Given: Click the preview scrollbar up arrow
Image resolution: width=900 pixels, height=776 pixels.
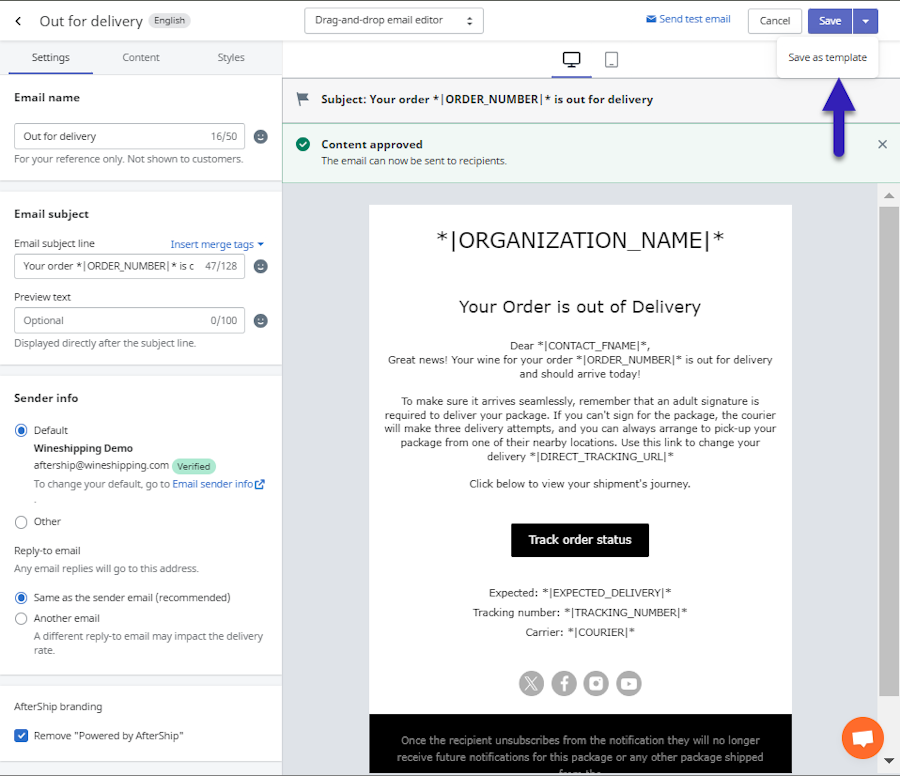Looking at the screenshot, I should pos(889,196).
